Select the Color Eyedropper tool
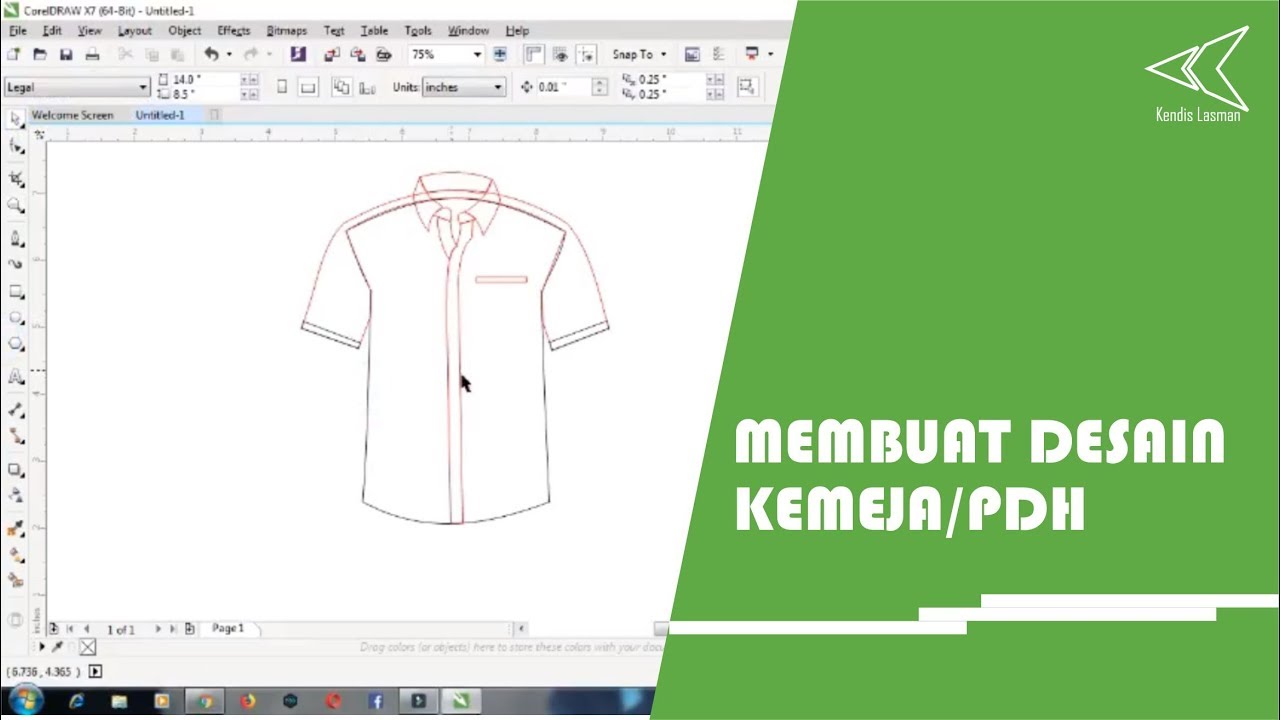 pos(15,528)
